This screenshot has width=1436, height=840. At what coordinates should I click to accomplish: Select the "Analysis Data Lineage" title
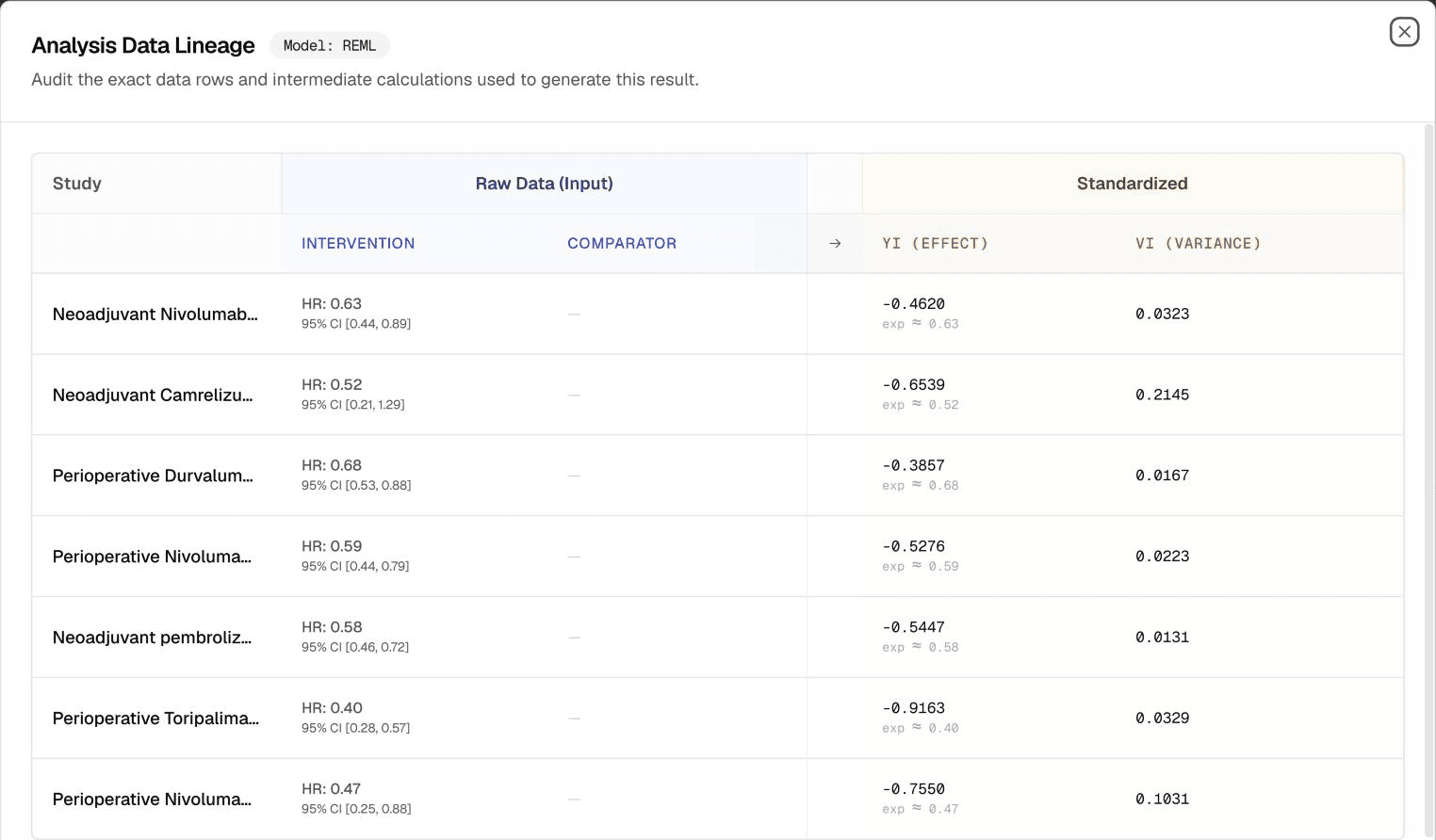tap(143, 45)
